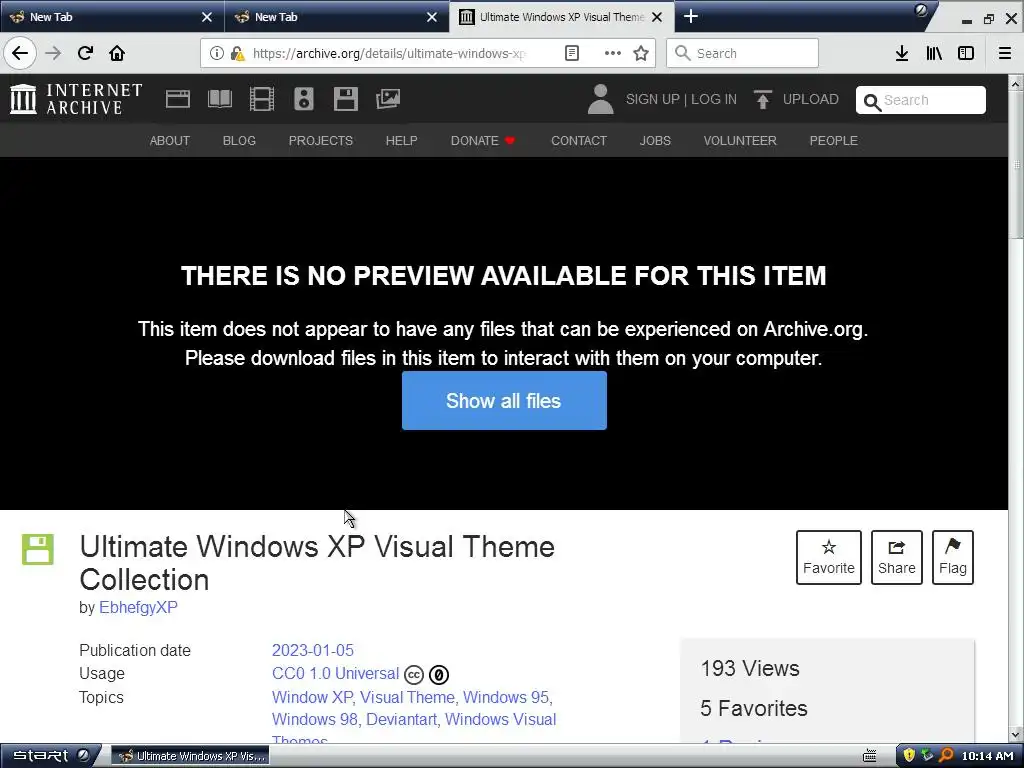Bookmark this page with the star
The width and height of the screenshot is (1024, 768).
click(x=641, y=53)
